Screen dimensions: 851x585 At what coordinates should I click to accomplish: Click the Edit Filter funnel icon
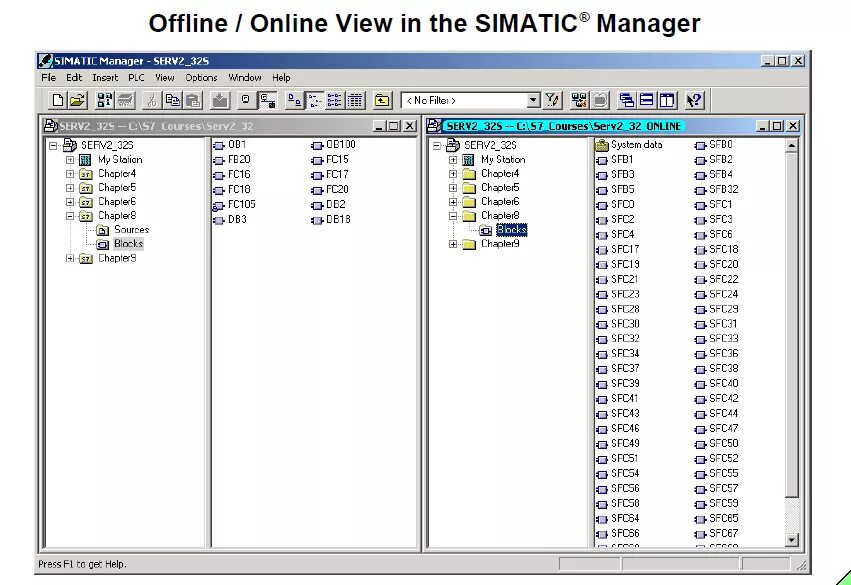click(552, 100)
